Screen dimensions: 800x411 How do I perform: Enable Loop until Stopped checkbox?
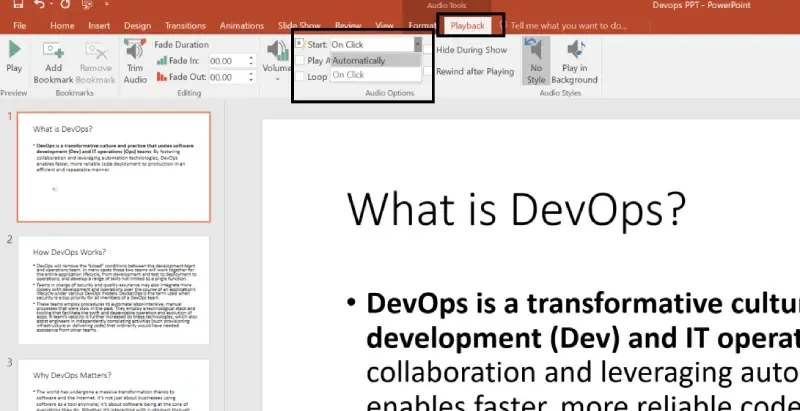[300, 76]
